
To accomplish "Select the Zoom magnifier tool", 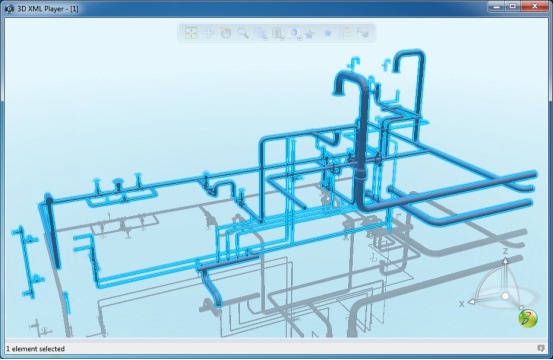I will [243, 33].
